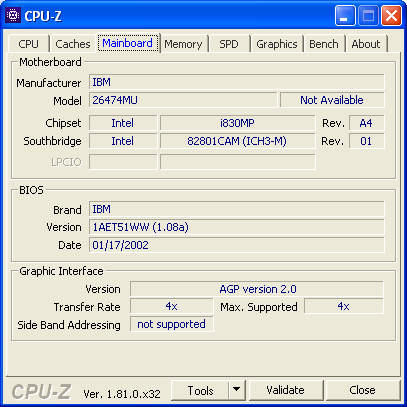407x407 pixels.
Task: Select the Model value 26474MU
Action: (x=183, y=100)
